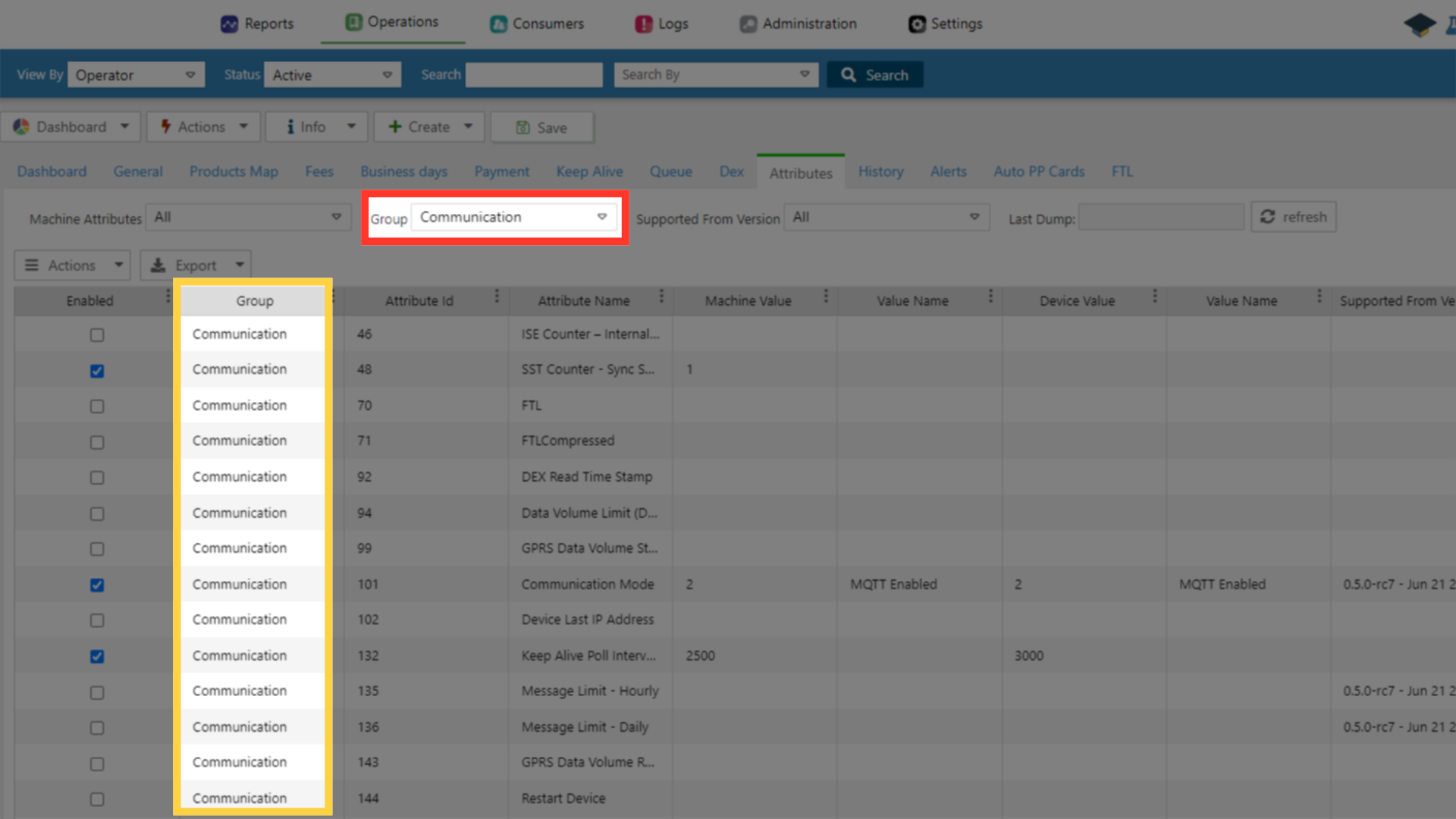The image size is (1456, 819).
Task: Click the Consumers section icon
Action: point(498,24)
